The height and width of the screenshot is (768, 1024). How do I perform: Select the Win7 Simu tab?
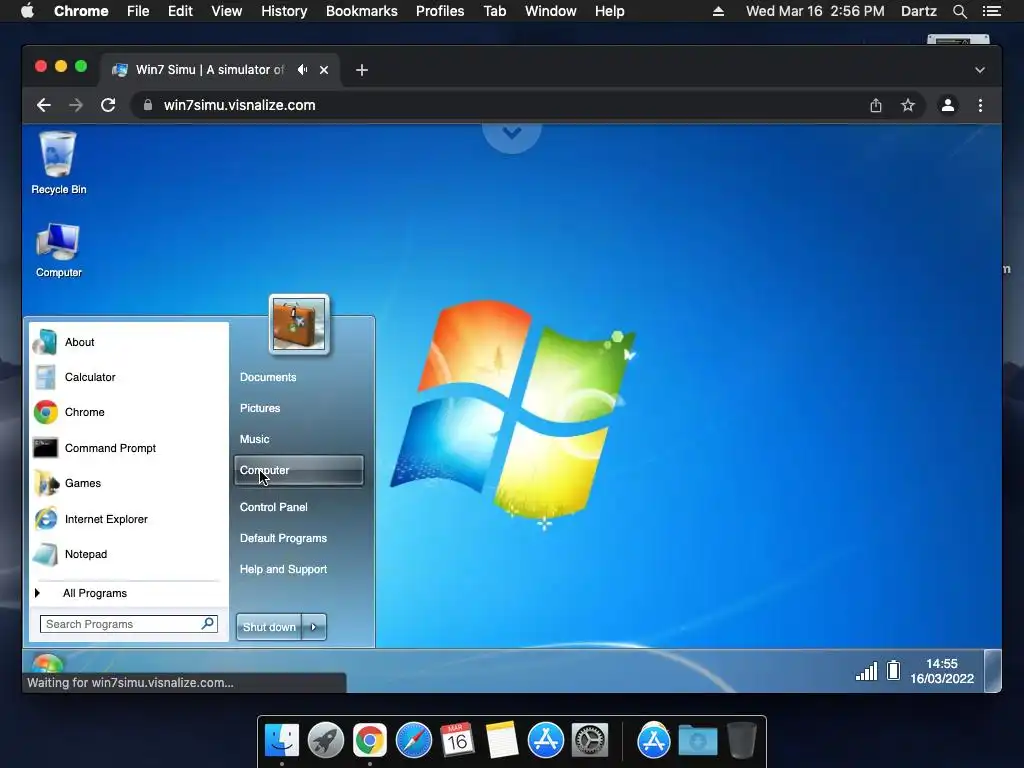click(209, 70)
